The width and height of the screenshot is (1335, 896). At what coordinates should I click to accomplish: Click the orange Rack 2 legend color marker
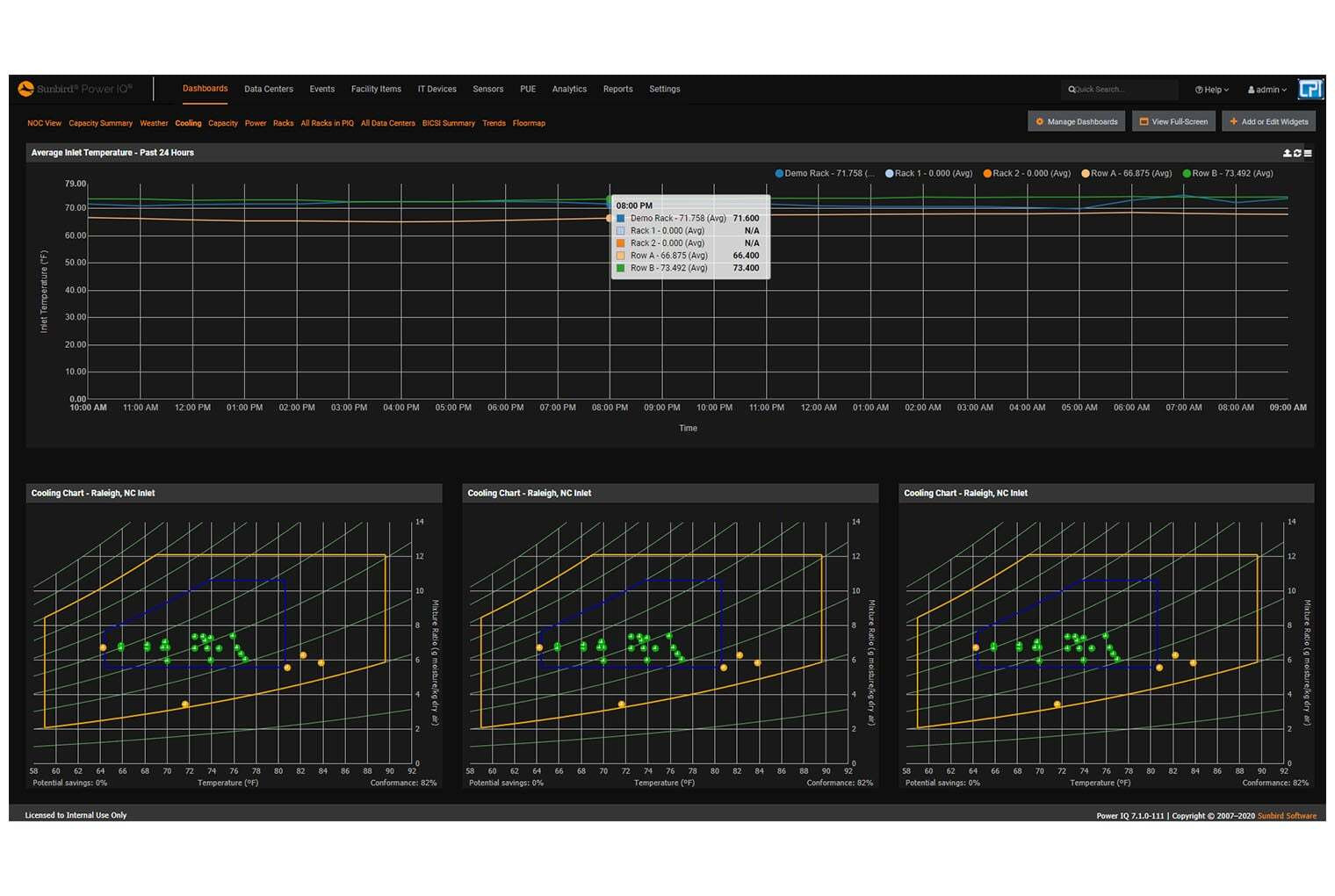point(987,174)
